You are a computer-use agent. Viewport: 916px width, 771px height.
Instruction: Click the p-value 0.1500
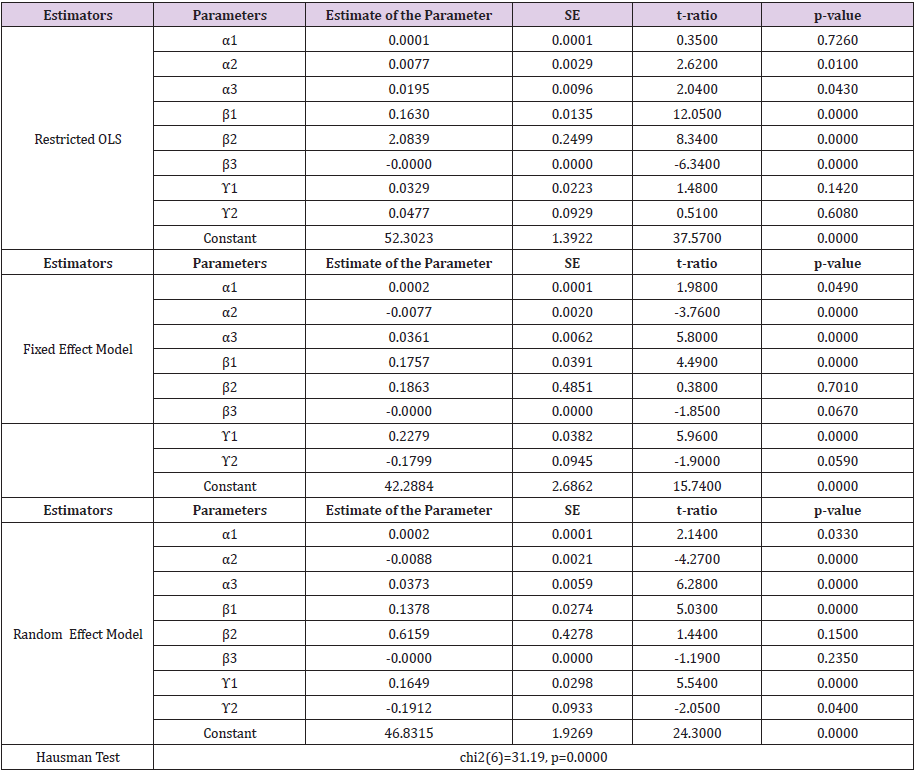tap(837, 634)
